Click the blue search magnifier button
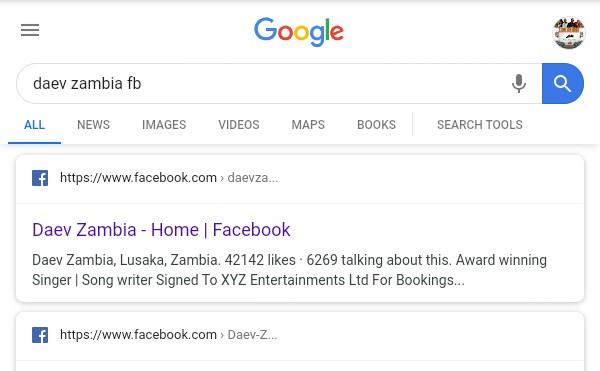The image size is (600, 371). pos(563,83)
